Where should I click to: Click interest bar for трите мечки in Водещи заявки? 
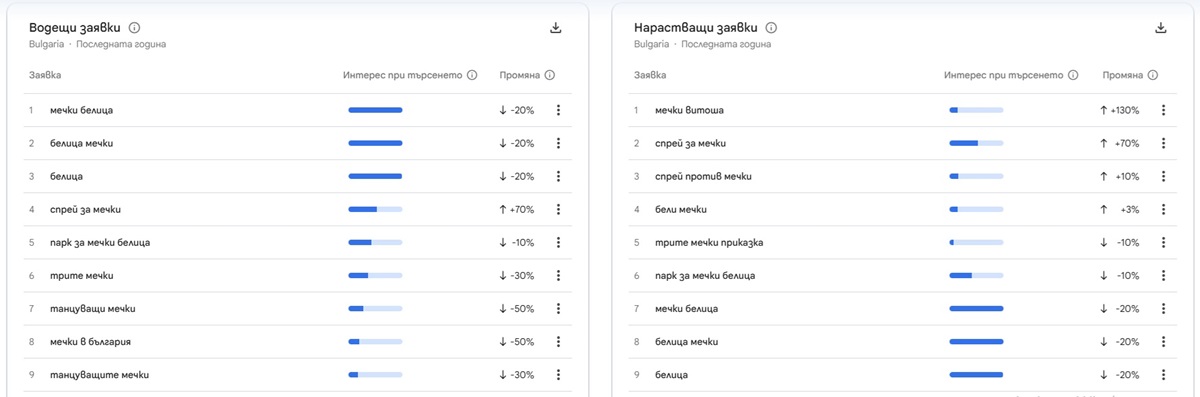click(x=375, y=275)
